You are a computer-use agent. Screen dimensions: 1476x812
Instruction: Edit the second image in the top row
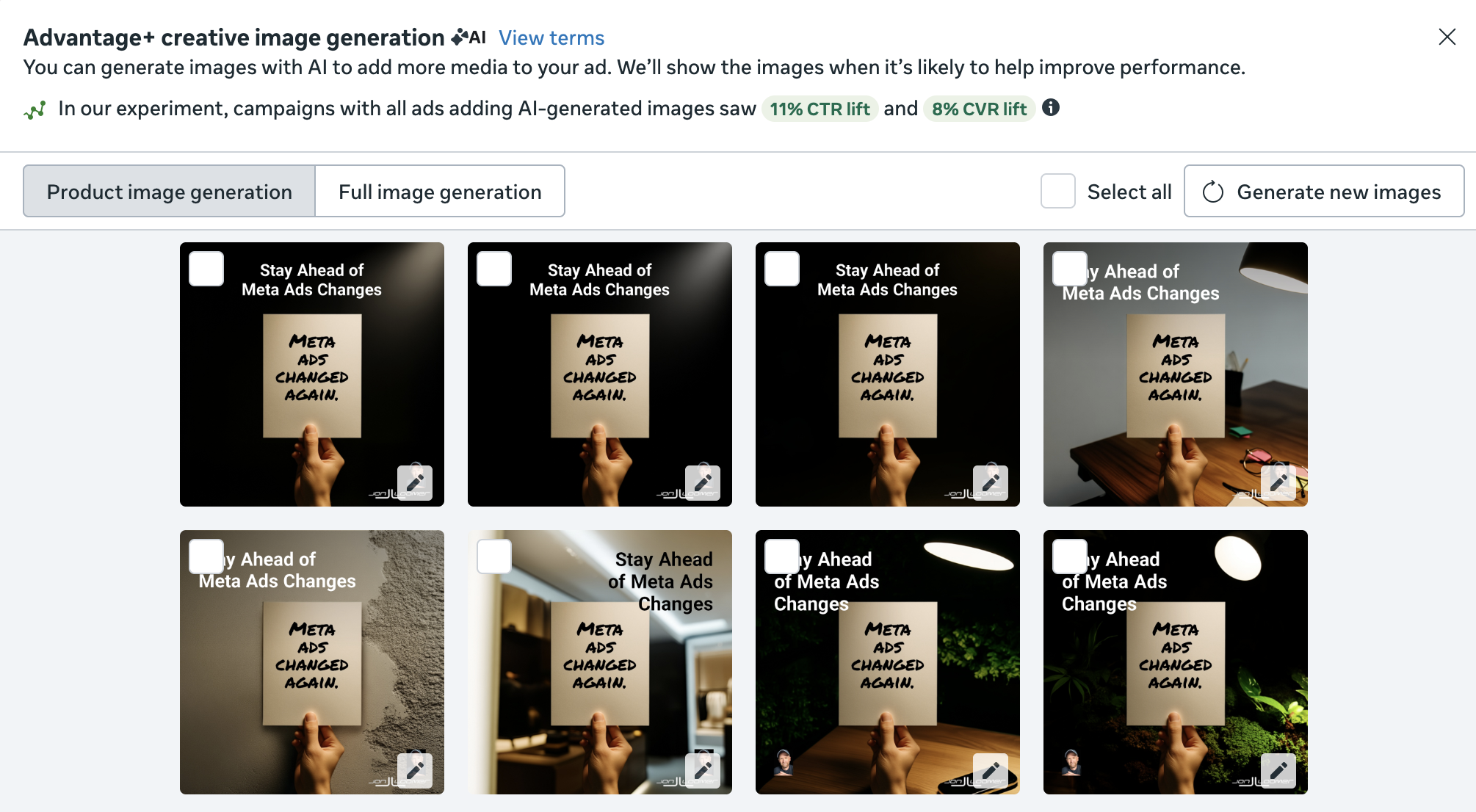(703, 482)
